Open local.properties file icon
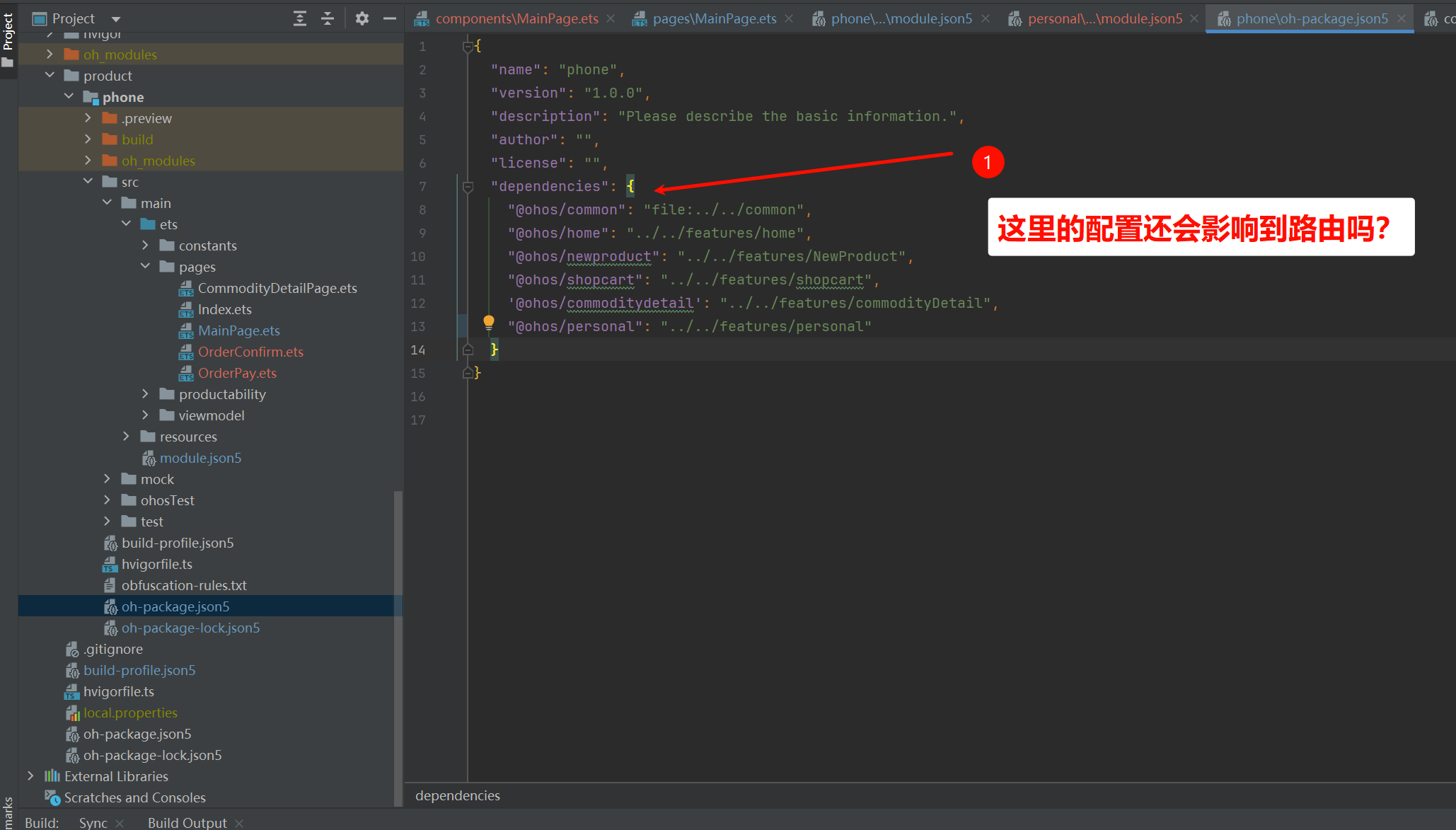Screen dimensions: 1456x830 [72, 713]
